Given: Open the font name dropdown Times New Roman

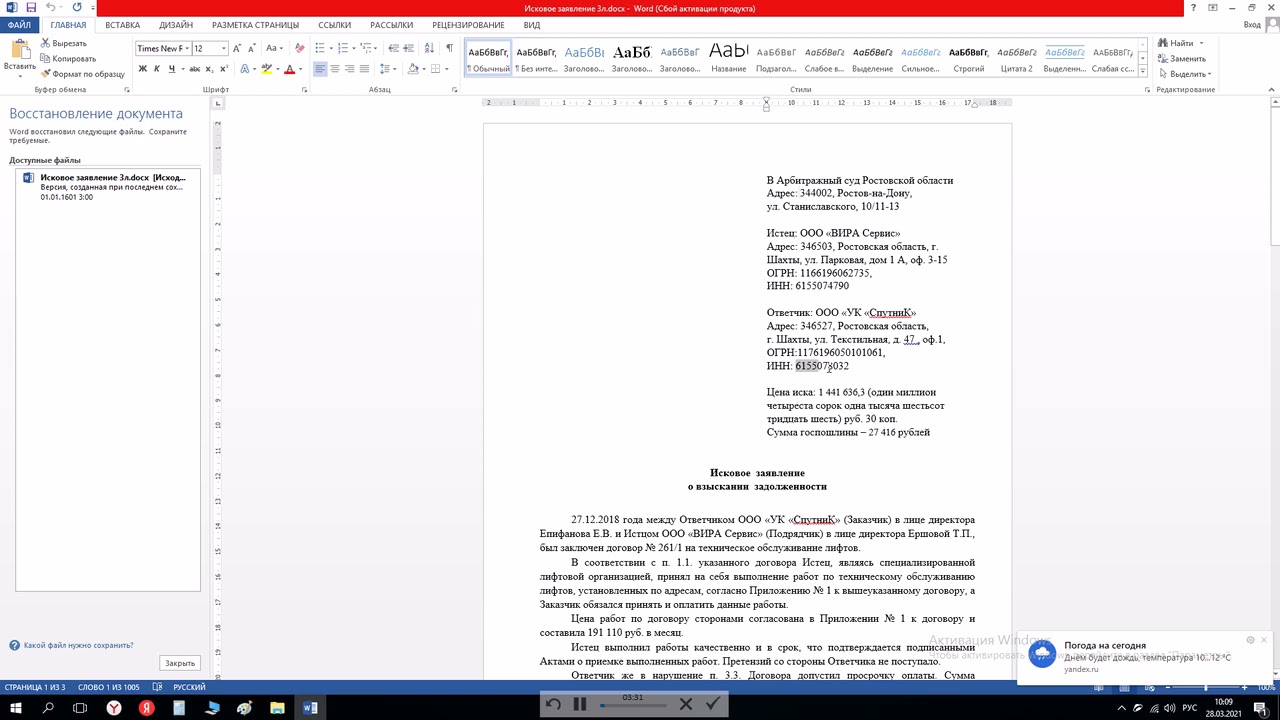Looking at the screenshot, I should pyautogui.click(x=186, y=48).
